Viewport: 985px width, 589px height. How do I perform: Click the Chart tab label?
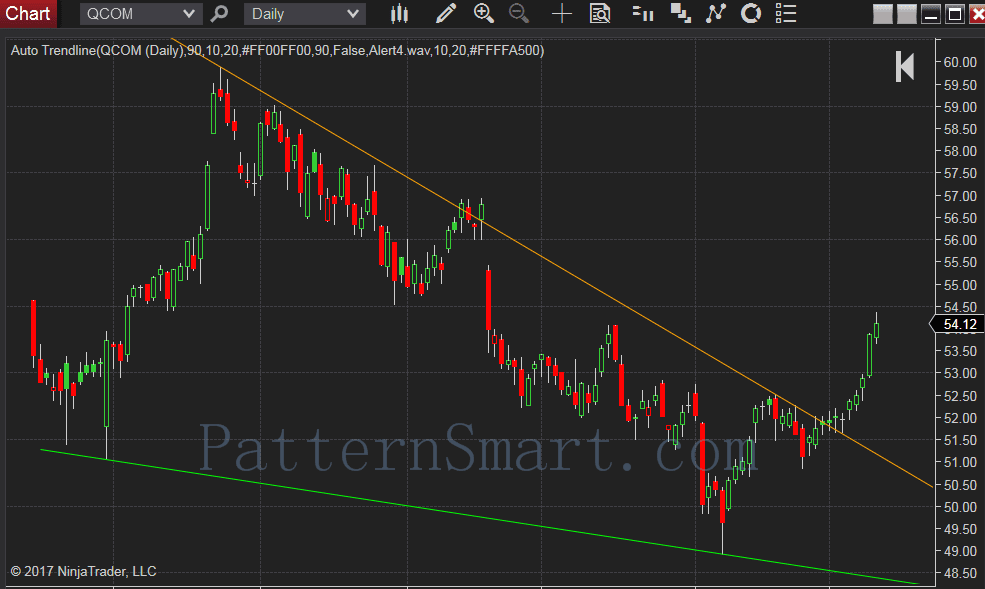tap(28, 13)
